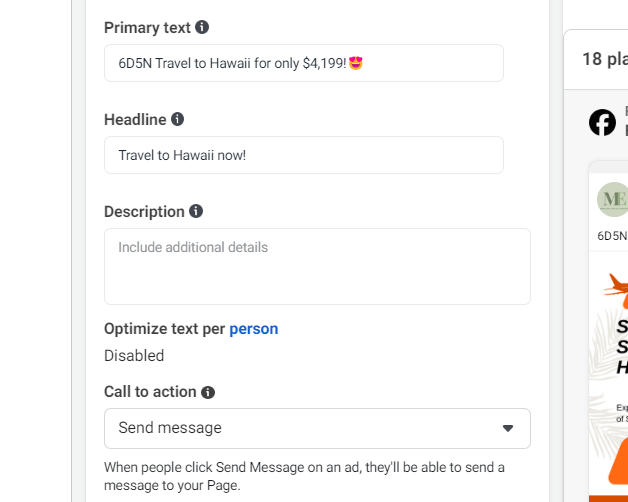Image resolution: width=628 pixels, height=502 pixels.
Task: Click the Description box to add details
Action: [317, 266]
